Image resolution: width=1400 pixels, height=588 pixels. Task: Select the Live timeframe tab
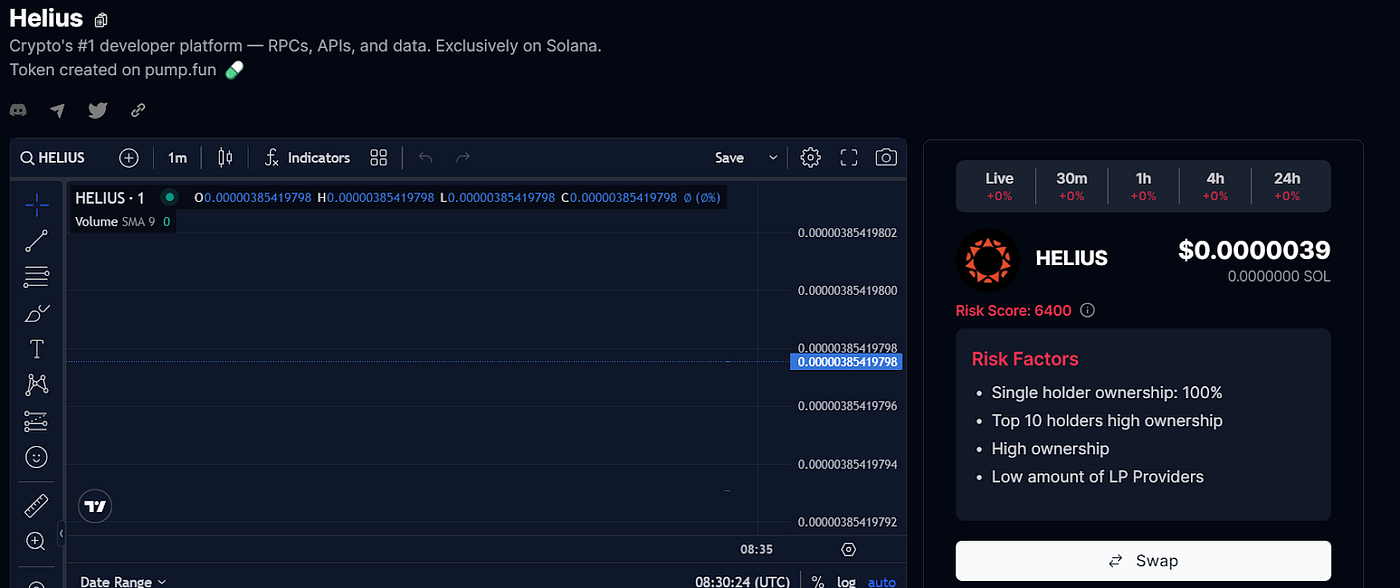[x=999, y=186]
